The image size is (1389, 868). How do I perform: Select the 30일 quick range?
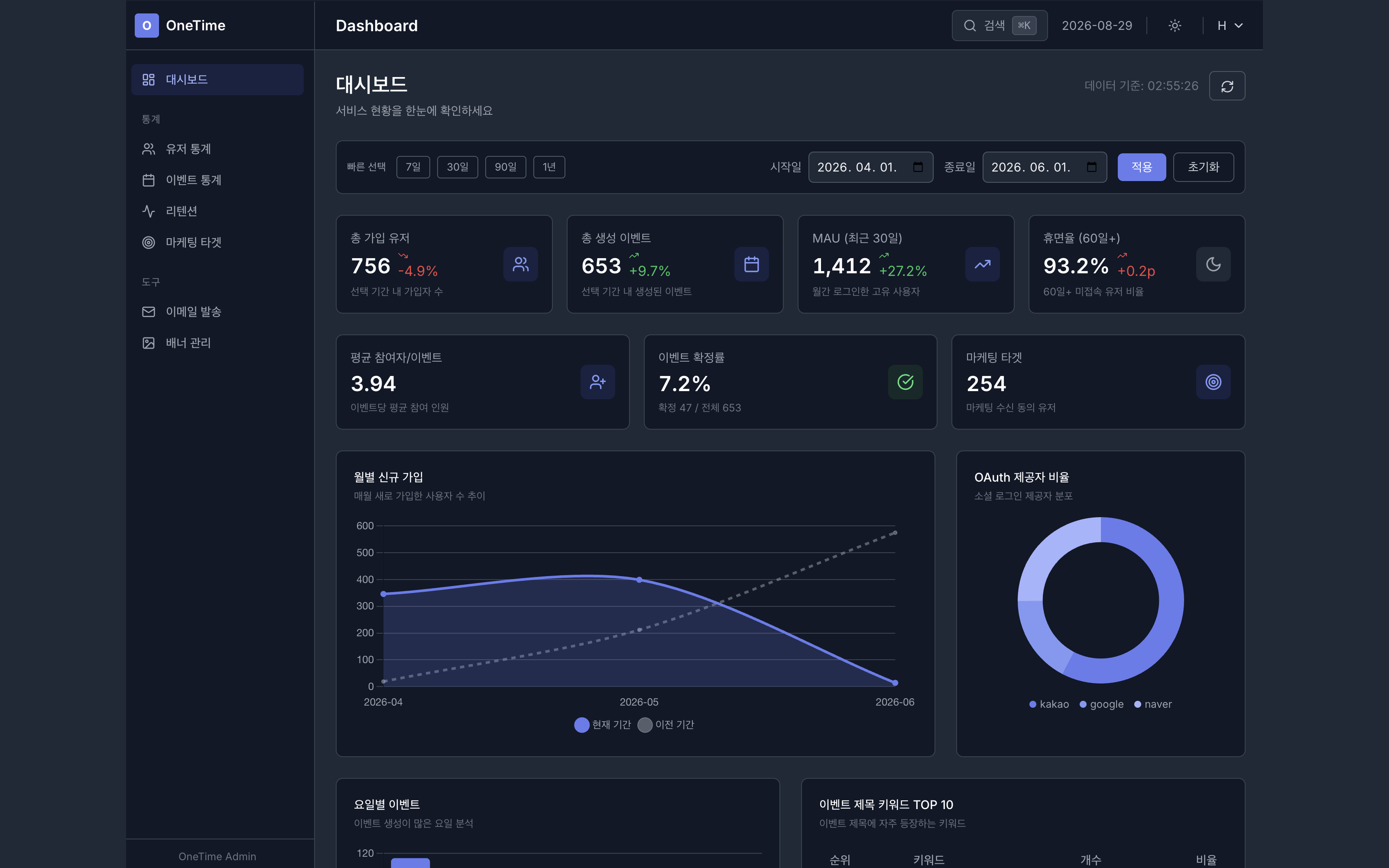click(x=458, y=167)
